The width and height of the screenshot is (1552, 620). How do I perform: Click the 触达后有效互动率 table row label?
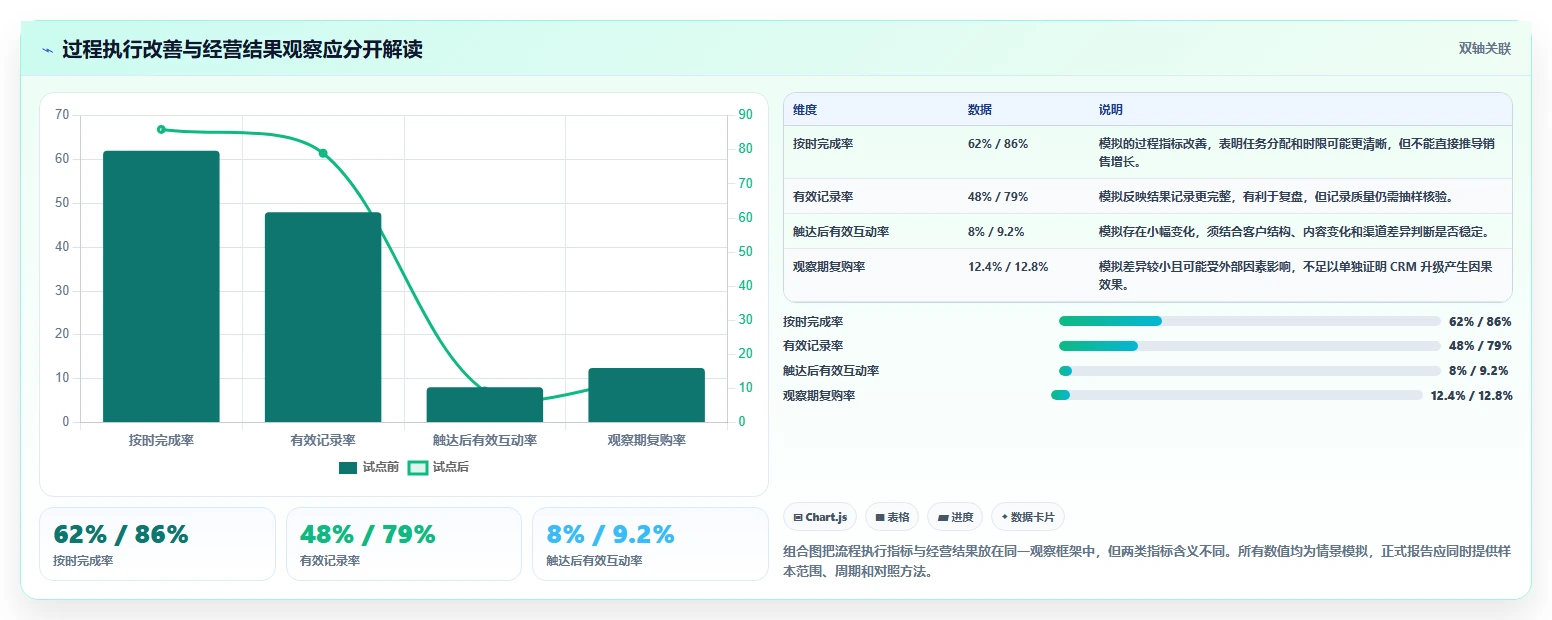pyautogui.click(x=841, y=232)
